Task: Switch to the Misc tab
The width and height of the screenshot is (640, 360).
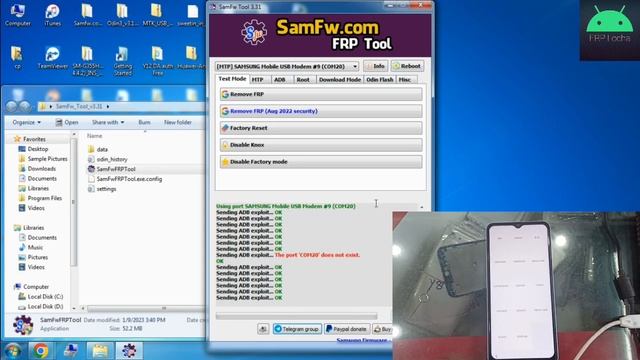Action: coord(405,80)
